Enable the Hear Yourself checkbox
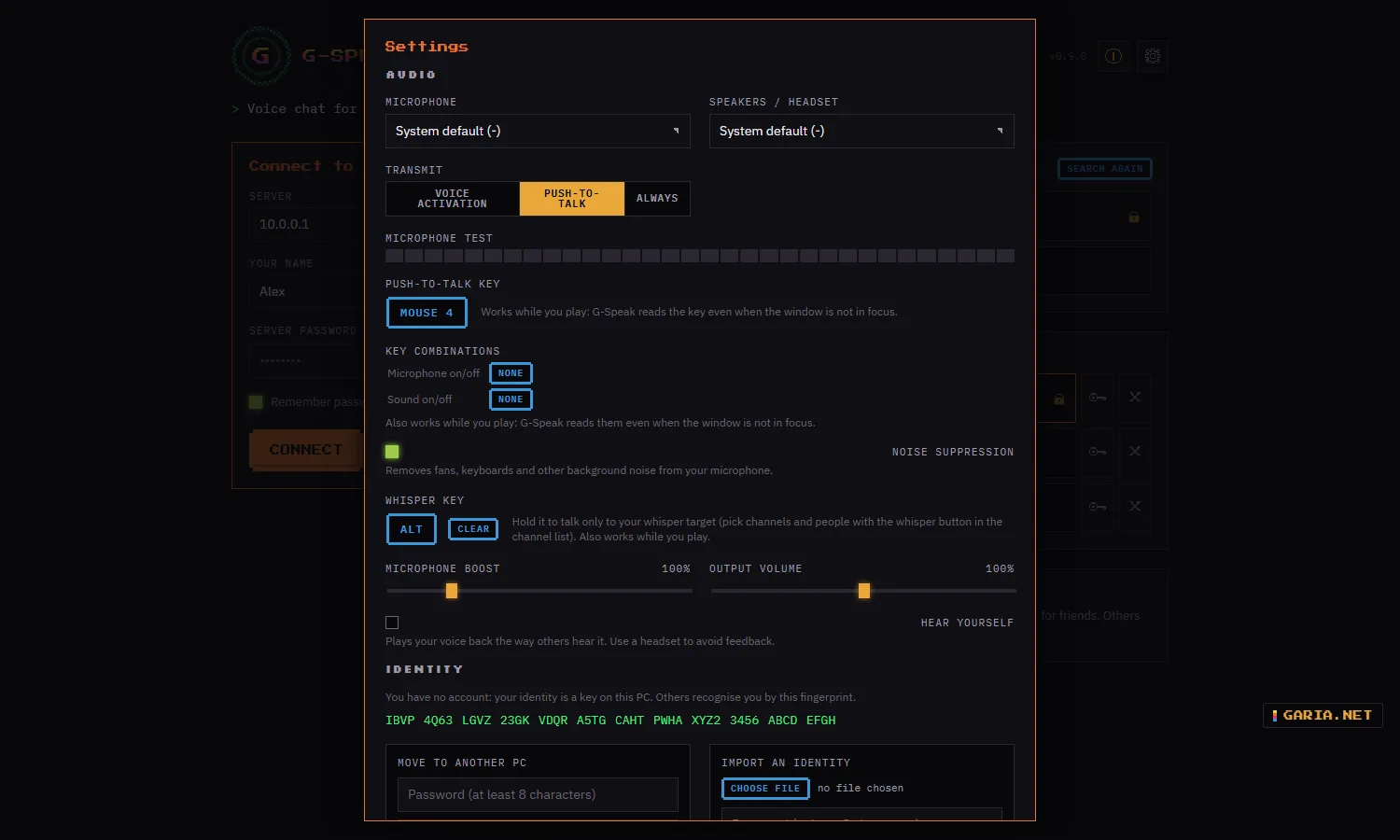The image size is (1400, 840). (392, 623)
